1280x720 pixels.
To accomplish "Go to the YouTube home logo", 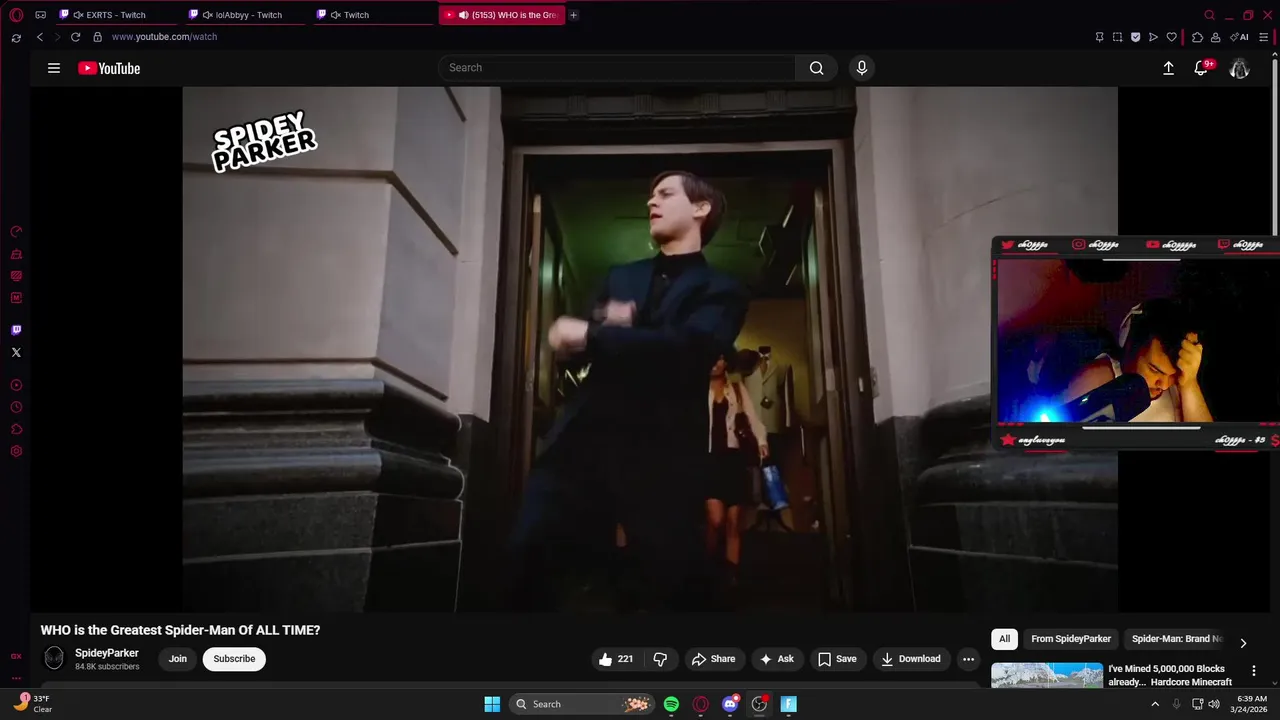I will (x=109, y=68).
